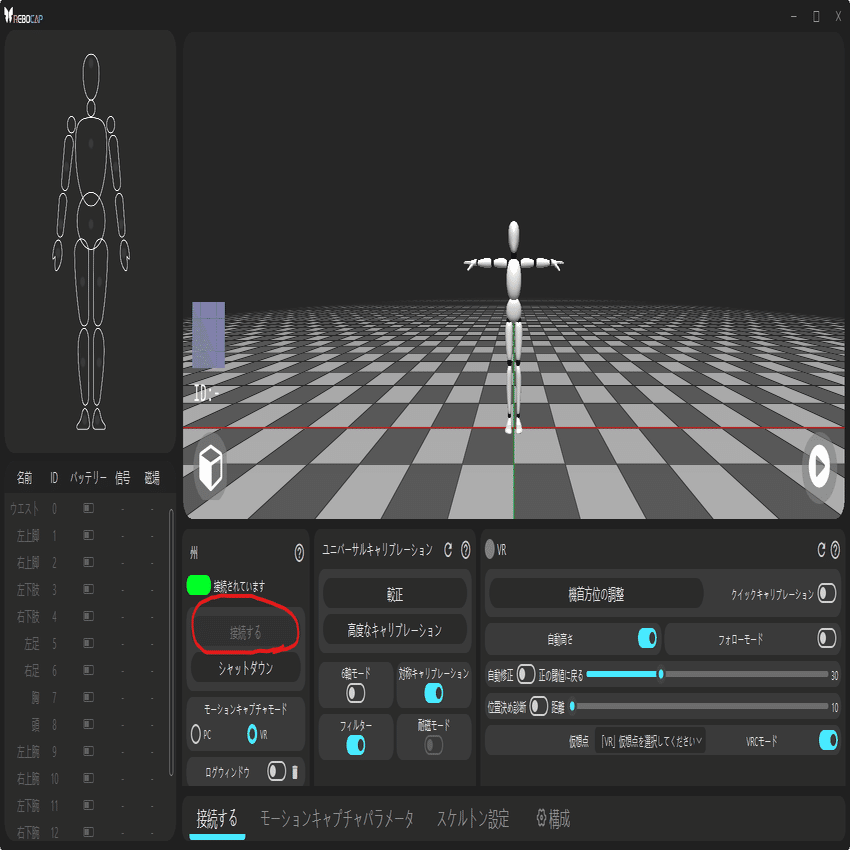Click the battery icon in 右足 row
The width and height of the screenshot is (850, 850).
tap(88, 670)
